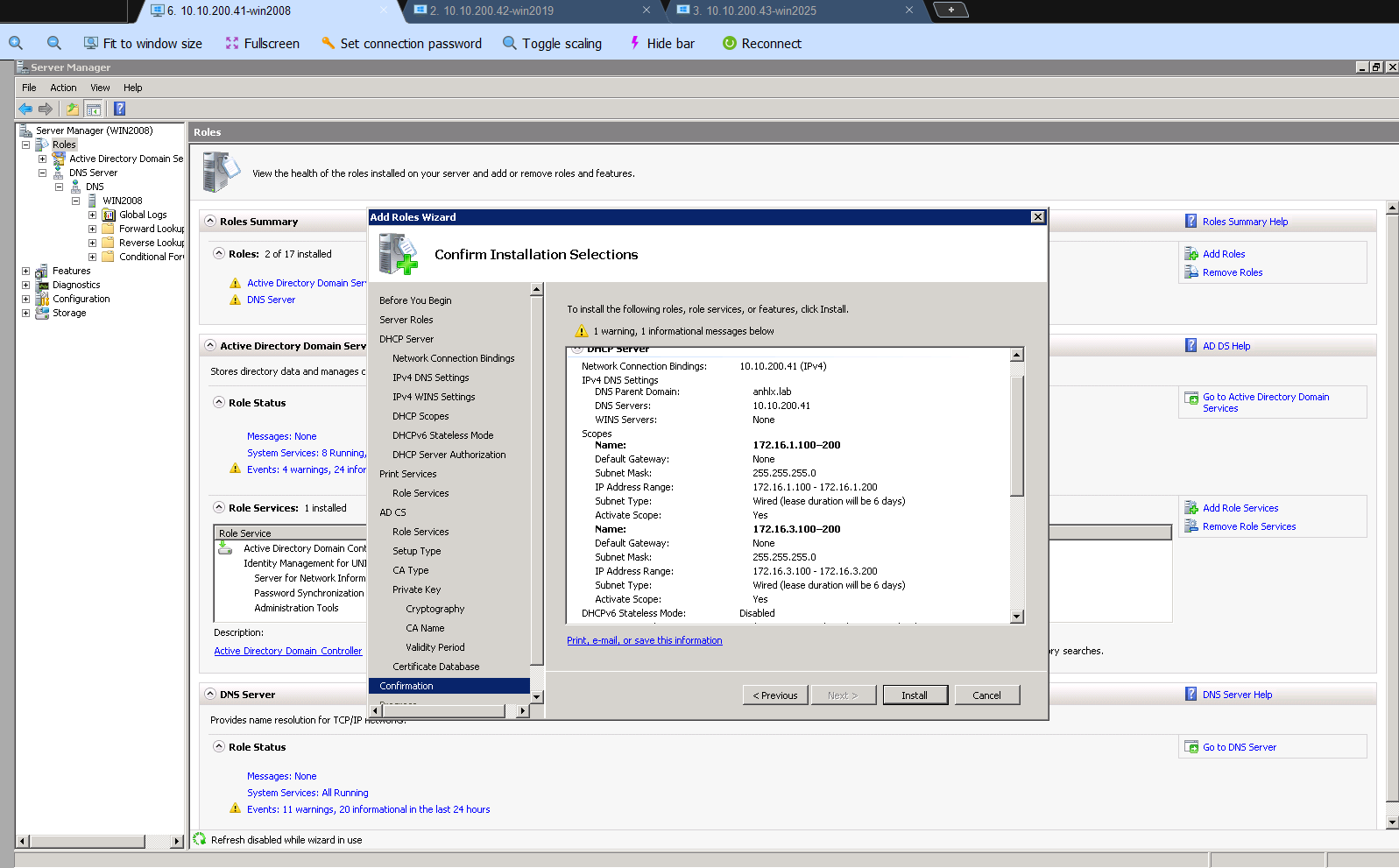Switch the remote session to Fullscreen
1399x868 pixels.
click(x=262, y=43)
